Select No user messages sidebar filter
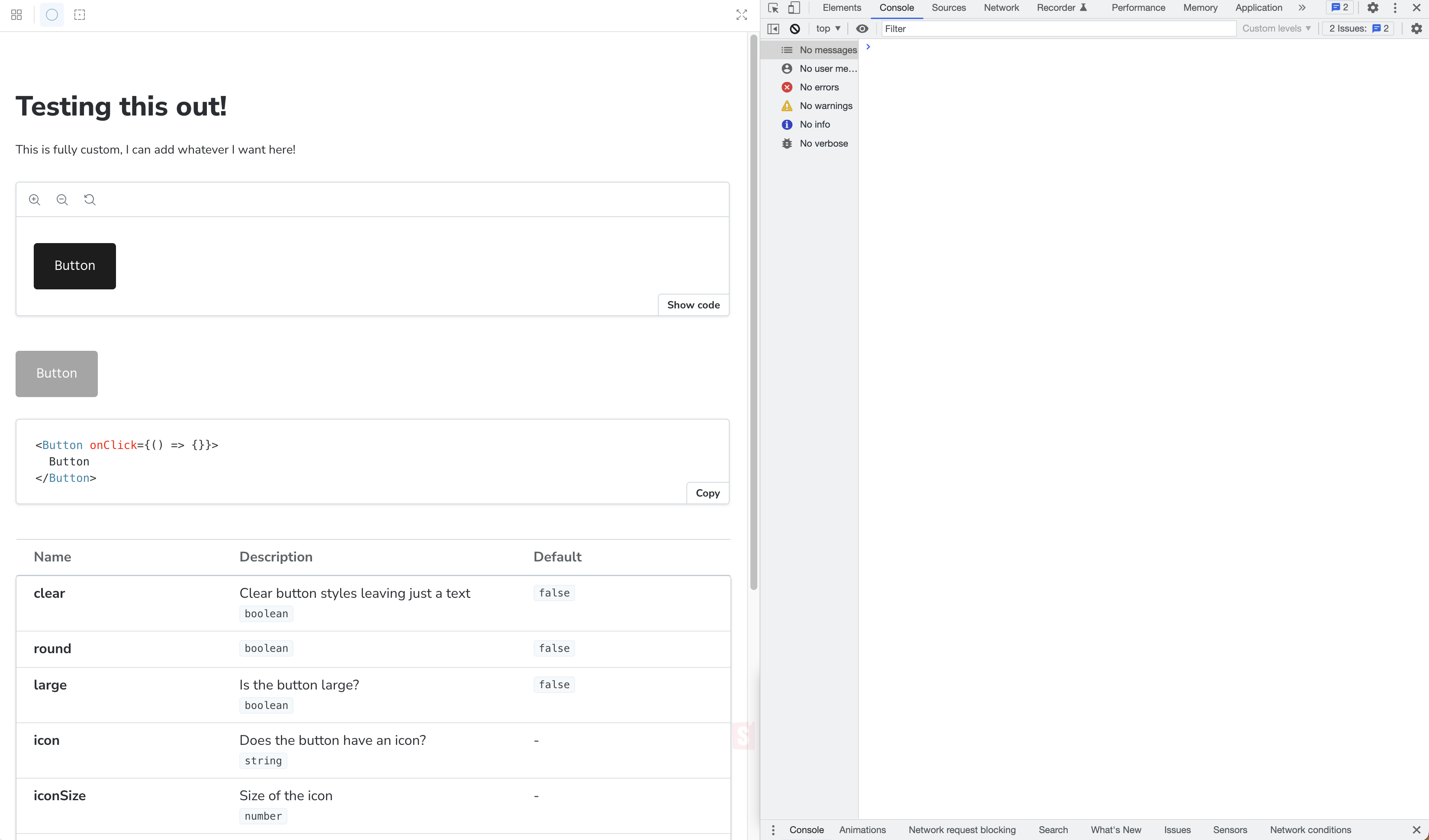The image size is (1429, 840). pos(810,69)
